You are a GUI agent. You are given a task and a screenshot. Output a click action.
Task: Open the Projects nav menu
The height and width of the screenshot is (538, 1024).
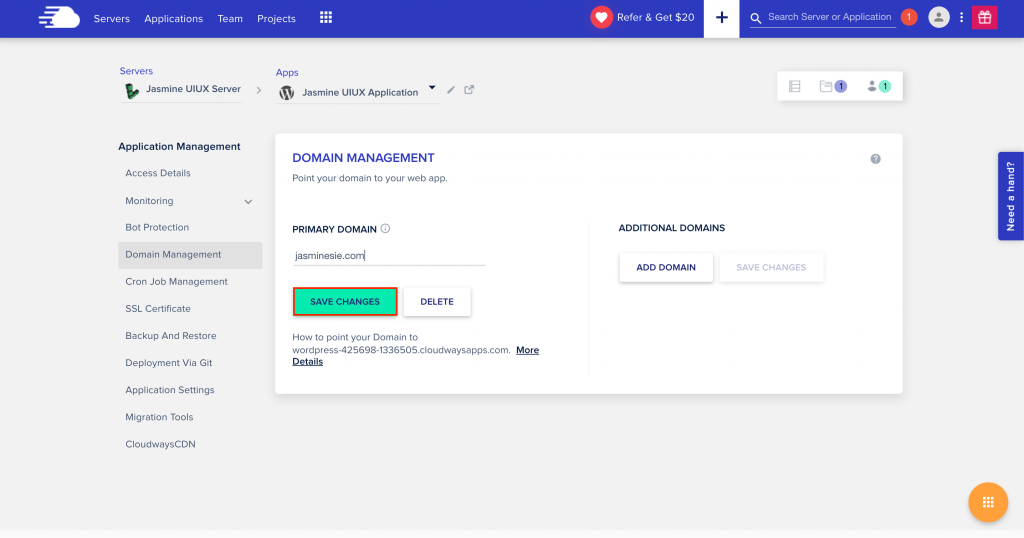[276, 19]
